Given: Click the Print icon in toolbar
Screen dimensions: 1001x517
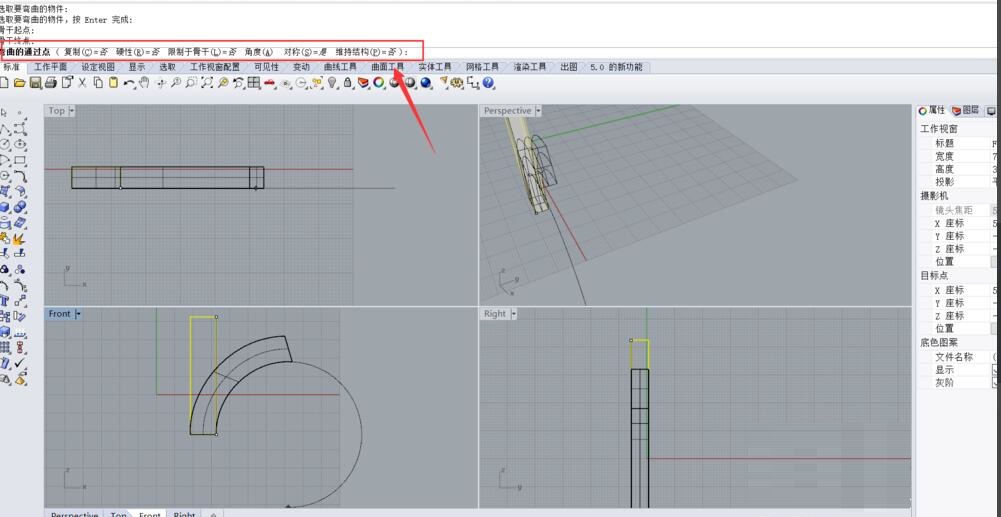Looking at the screenshot, I should pos(52,83).
